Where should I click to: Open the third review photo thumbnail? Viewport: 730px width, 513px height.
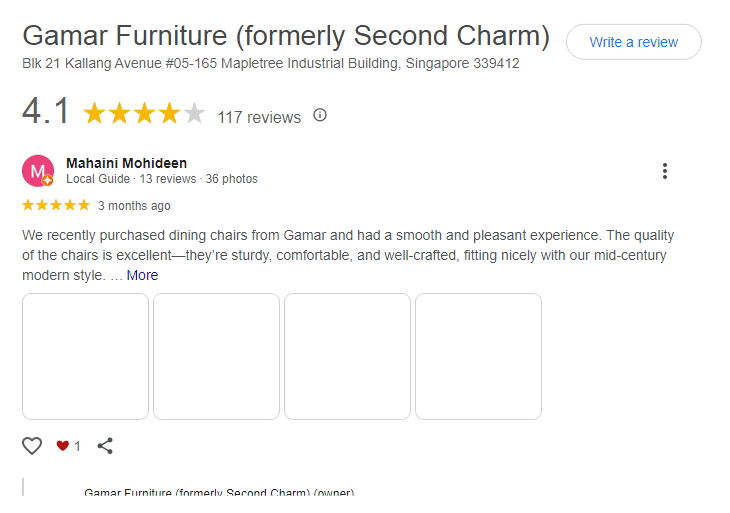pyautogui.click(x=347, y=356)
